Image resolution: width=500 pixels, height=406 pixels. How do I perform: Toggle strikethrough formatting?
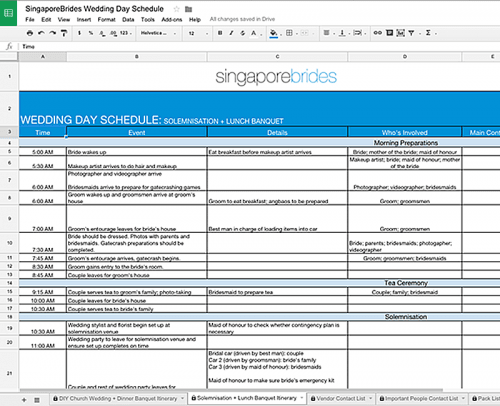click(243, 33)
